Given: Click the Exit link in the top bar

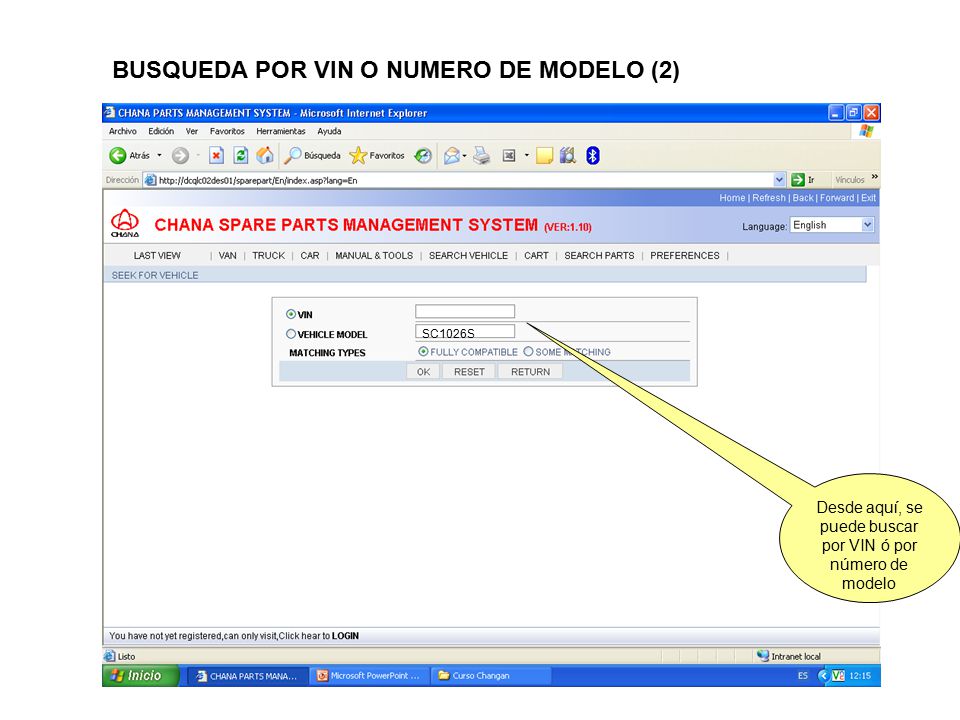Looking at the screenshot, I should 868,198.
